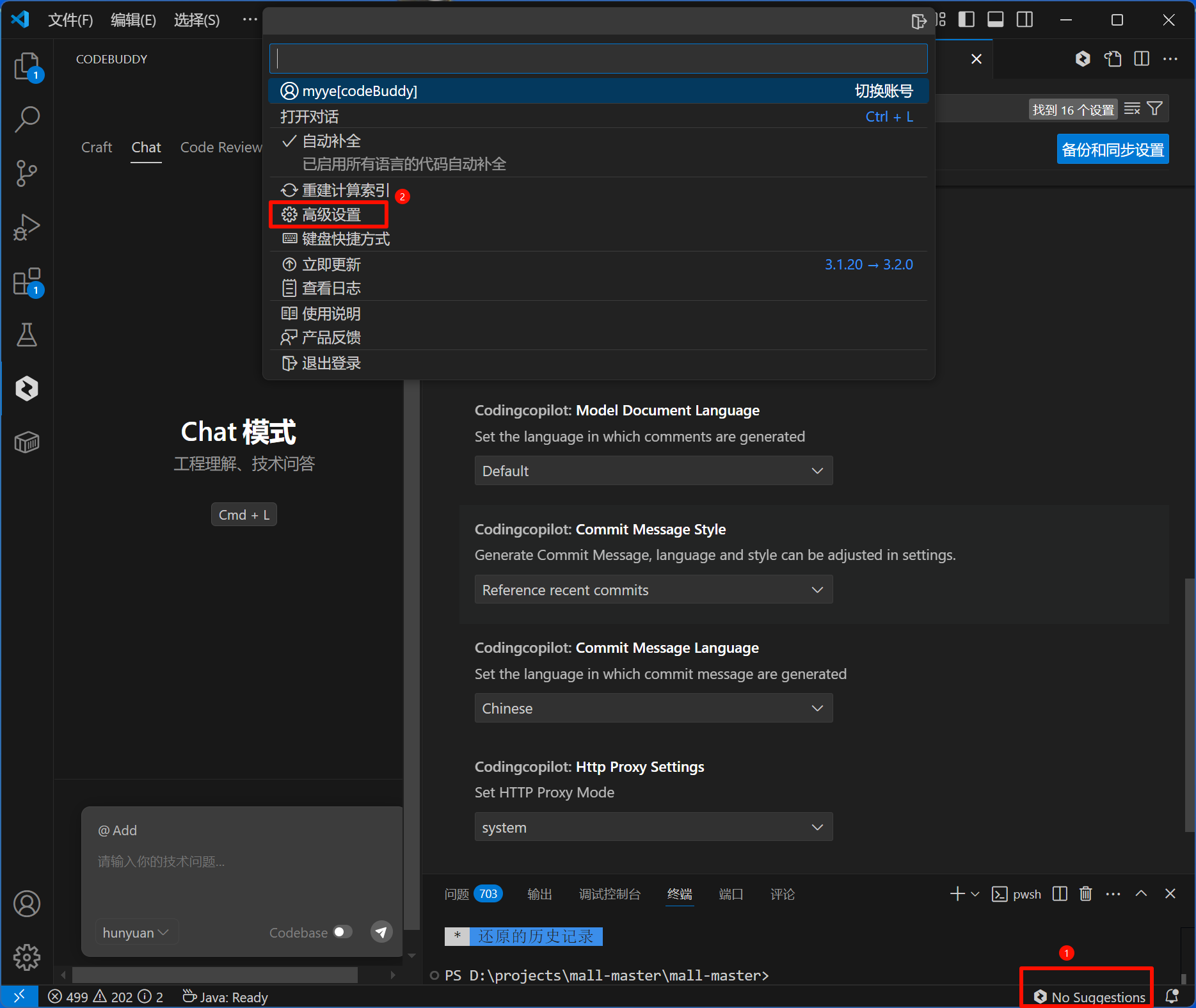Click the CodeBuddy icon in editor title bar
This screenshot has height=1008, width=1196.
[x=1083, y=59]
